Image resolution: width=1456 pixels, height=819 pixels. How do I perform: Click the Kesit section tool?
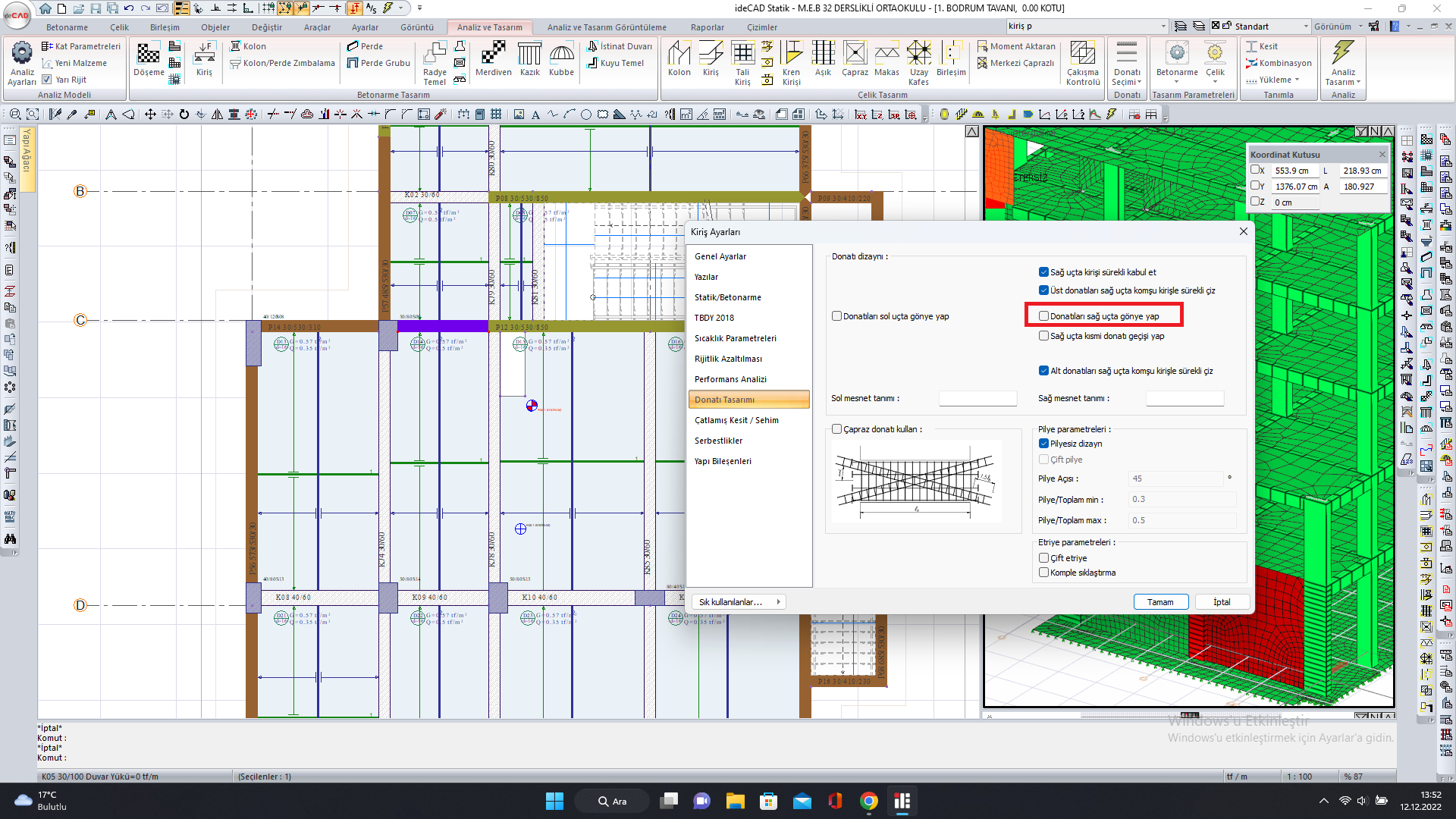click(x=1262, y=46)
